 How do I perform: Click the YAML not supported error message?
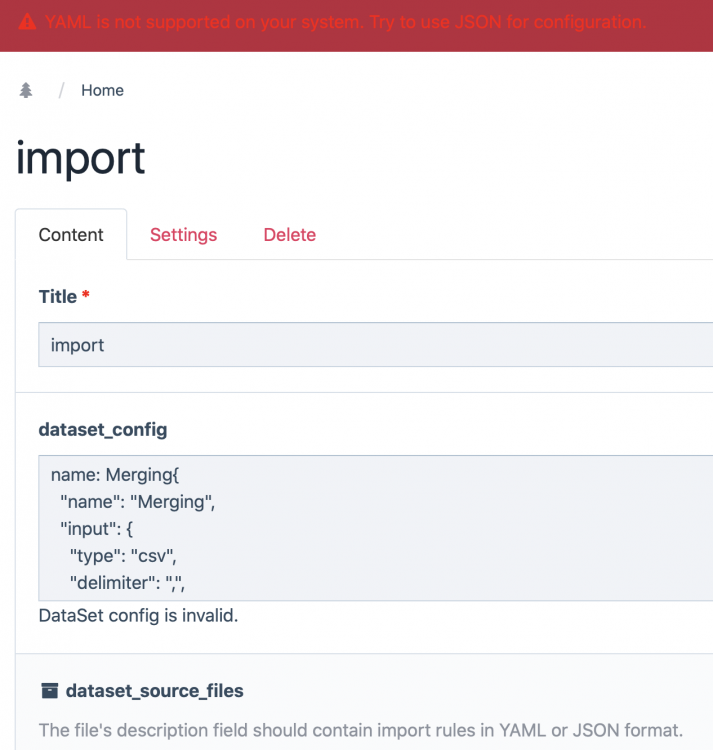click(x=345, y=21)
